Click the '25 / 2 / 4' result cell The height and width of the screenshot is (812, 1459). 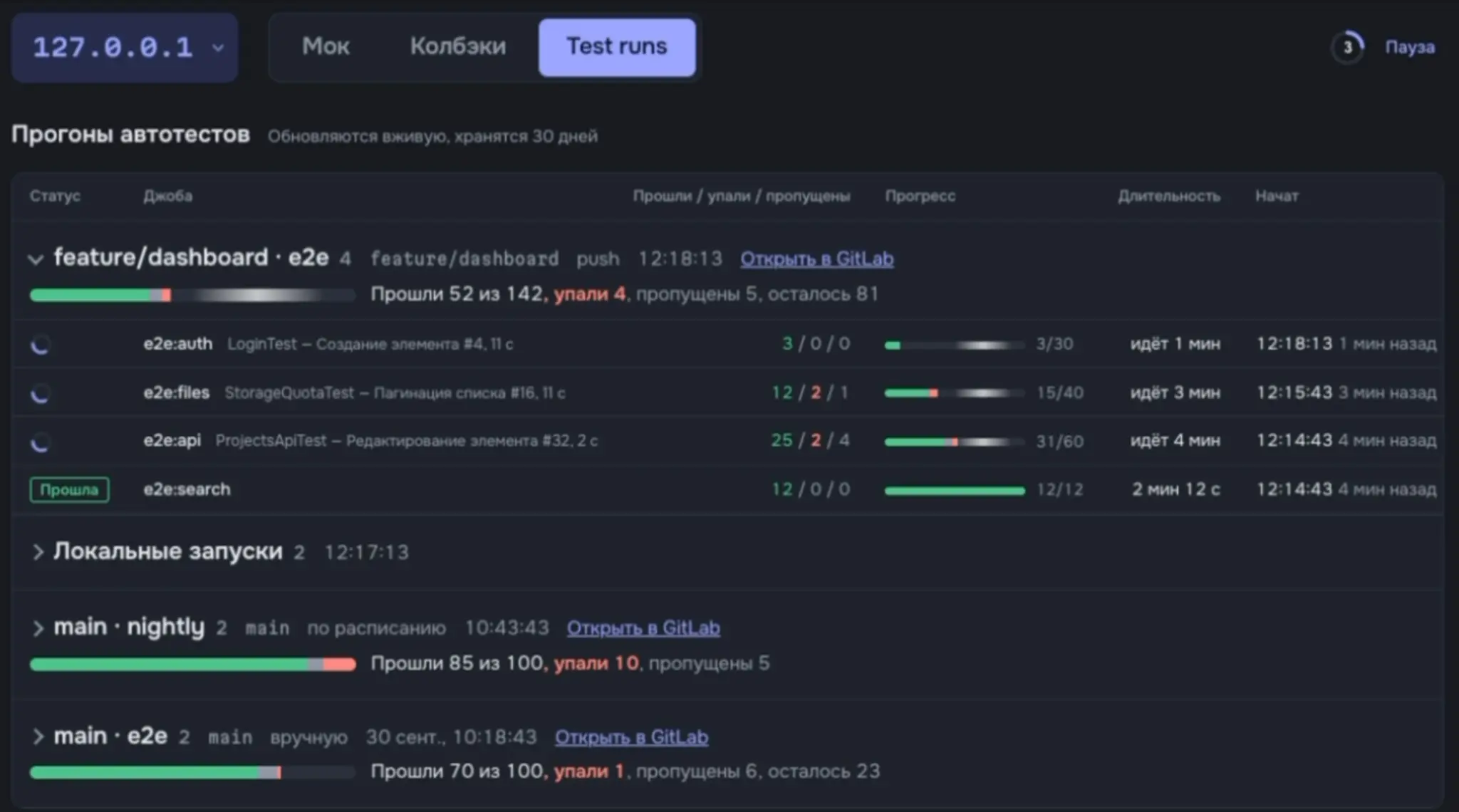point(811,441)
